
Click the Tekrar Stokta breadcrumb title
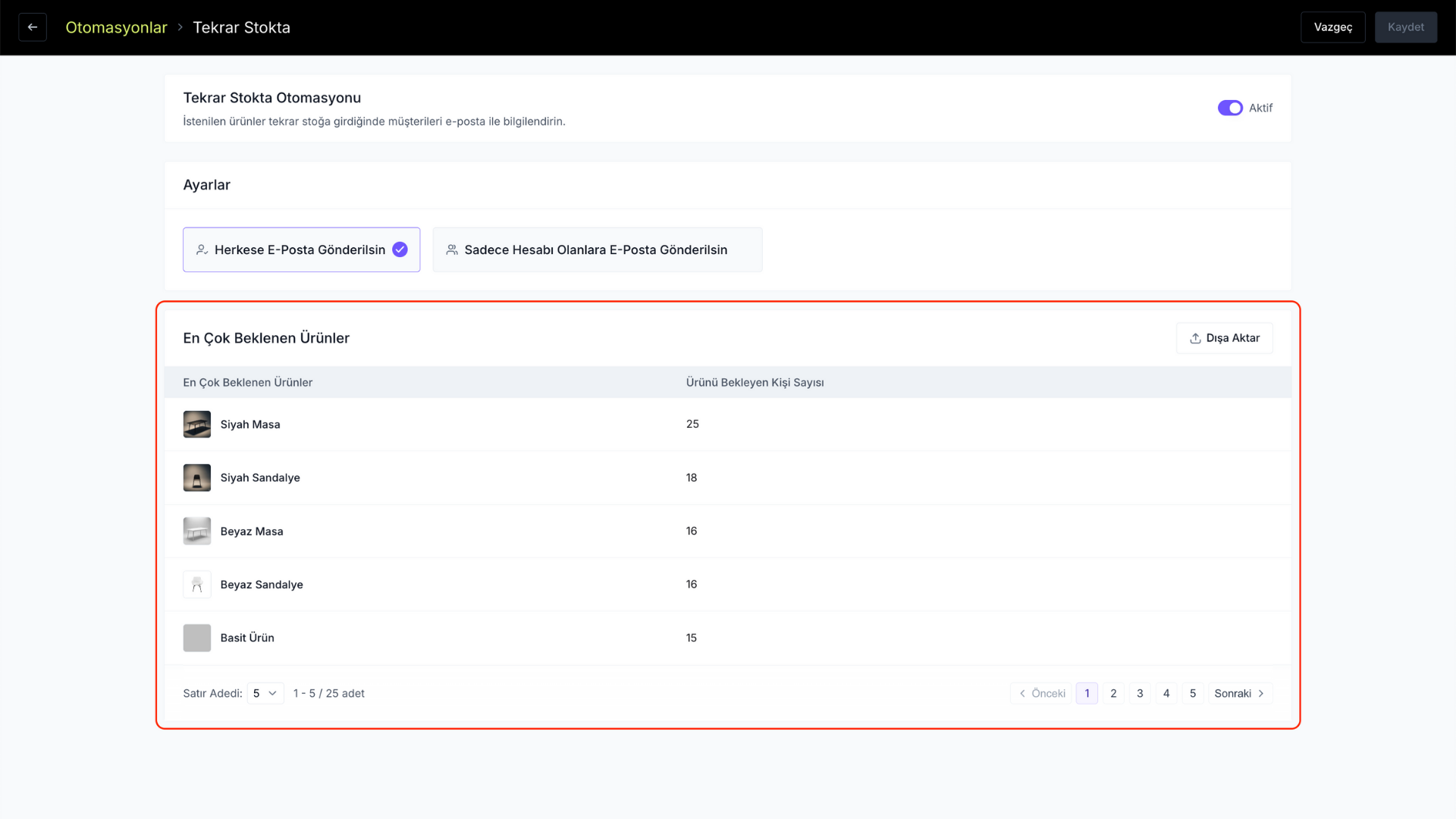point(241,27)
